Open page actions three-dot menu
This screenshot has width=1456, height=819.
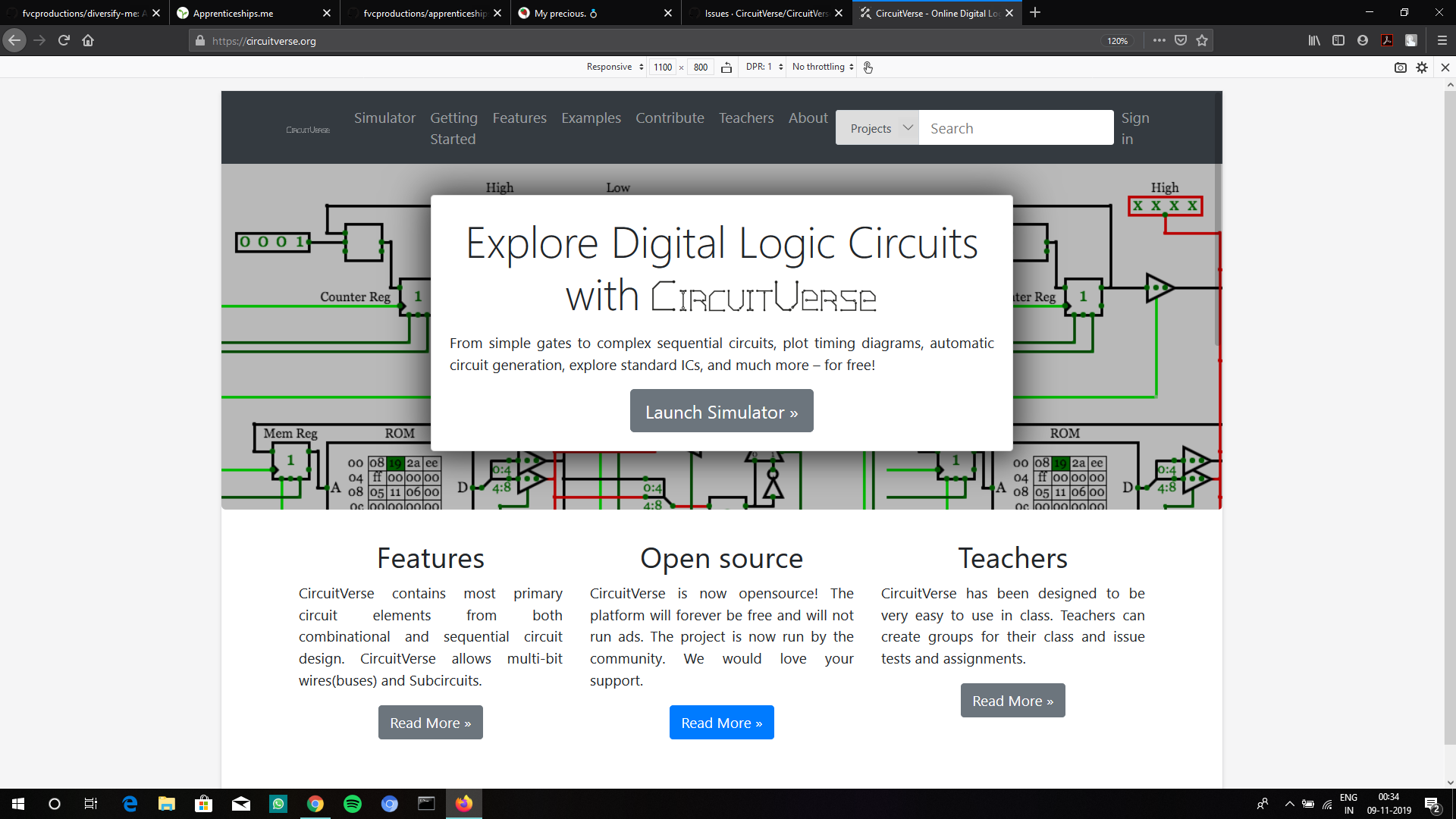pos(1159,40)
